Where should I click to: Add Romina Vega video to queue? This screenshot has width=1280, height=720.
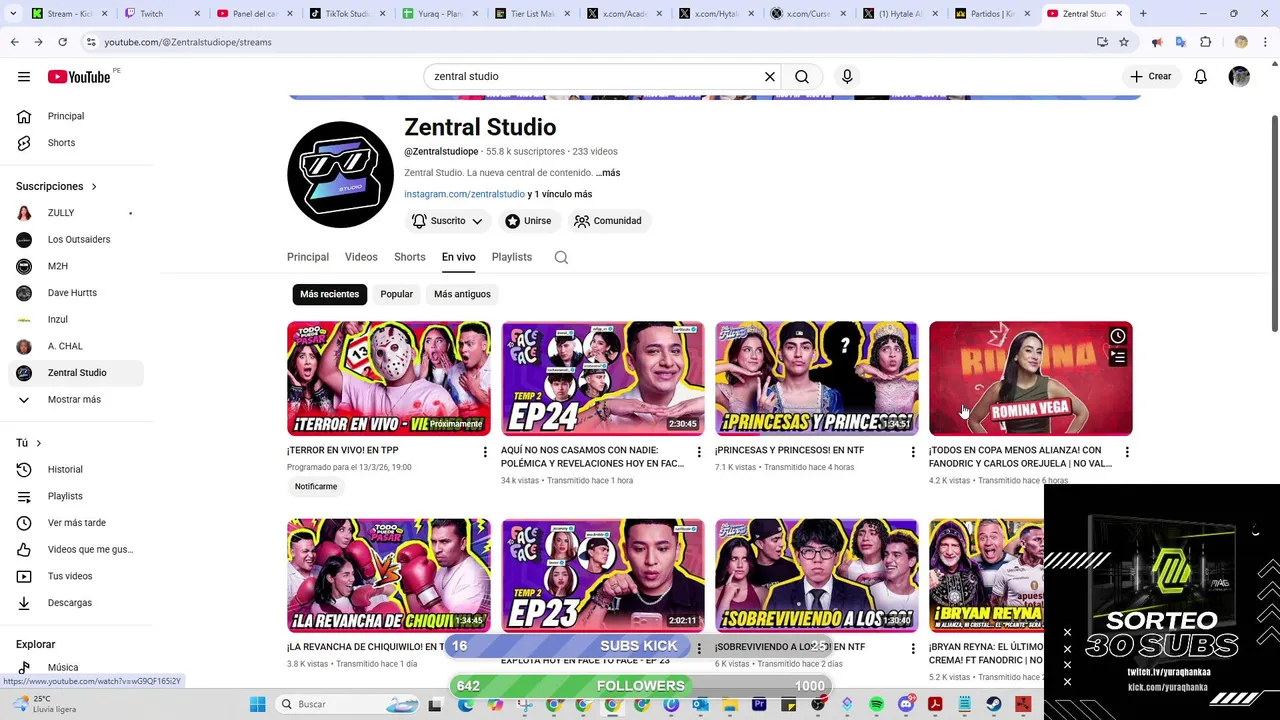pos(1117,358)
